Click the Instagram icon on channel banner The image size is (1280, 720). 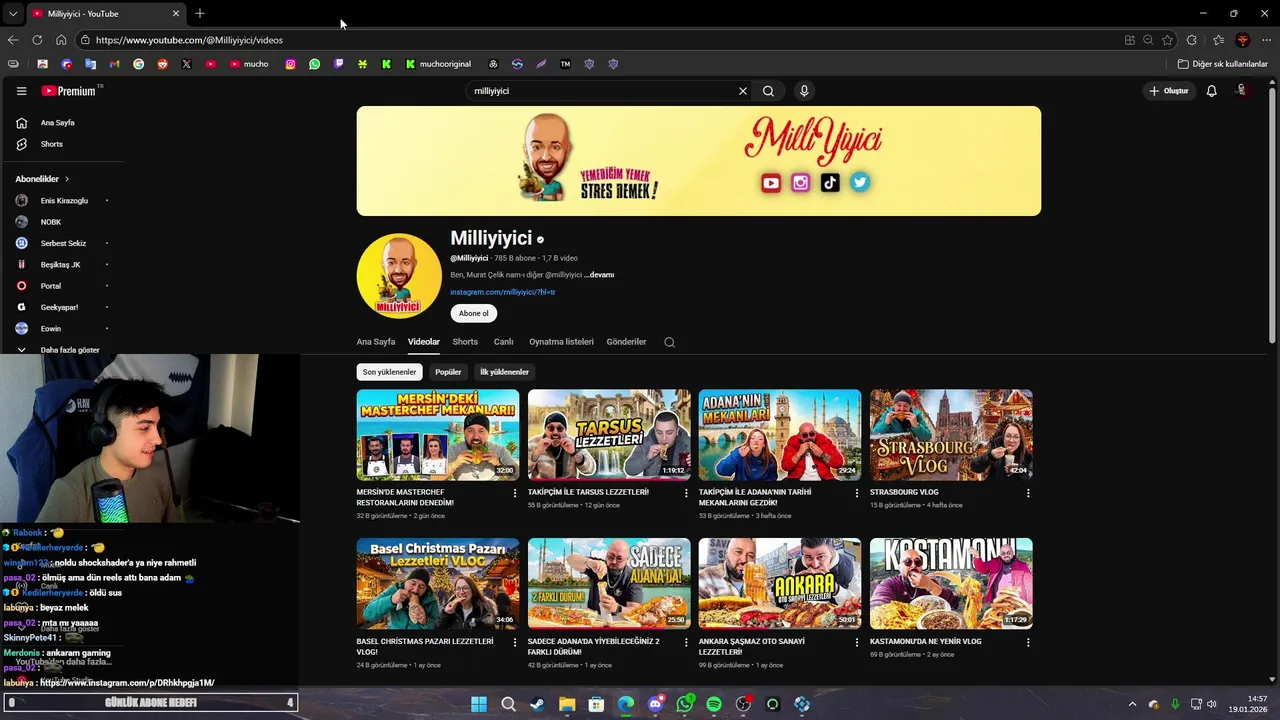(800, 183)
